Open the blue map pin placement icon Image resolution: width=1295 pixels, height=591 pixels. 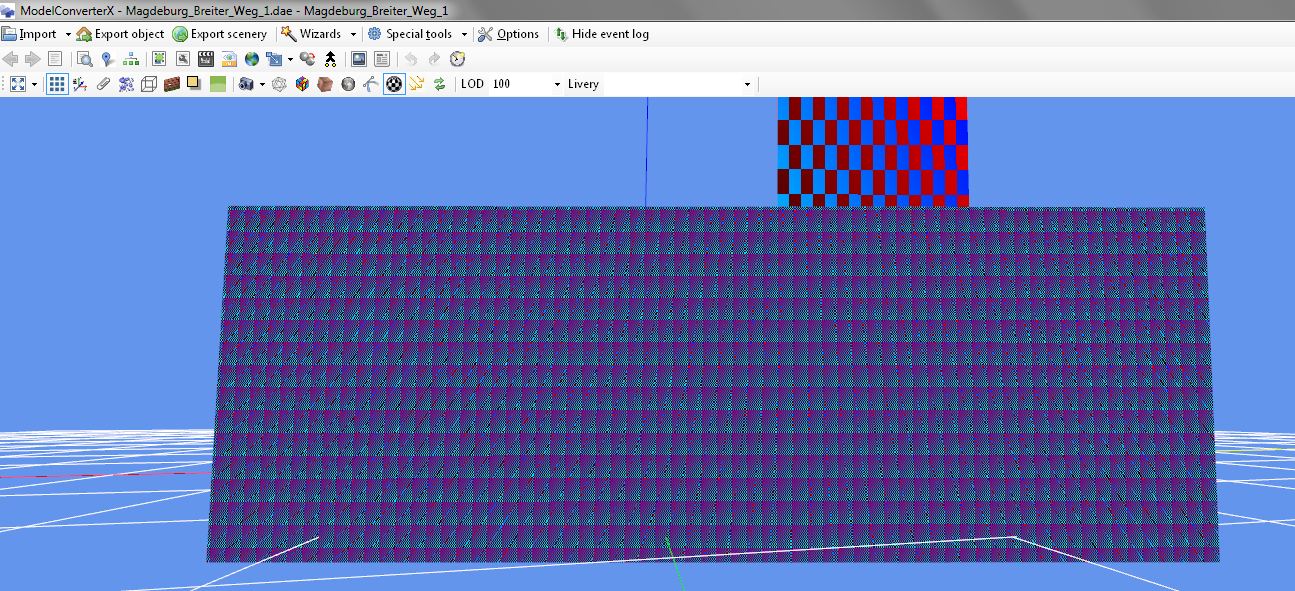coord(108,59)
